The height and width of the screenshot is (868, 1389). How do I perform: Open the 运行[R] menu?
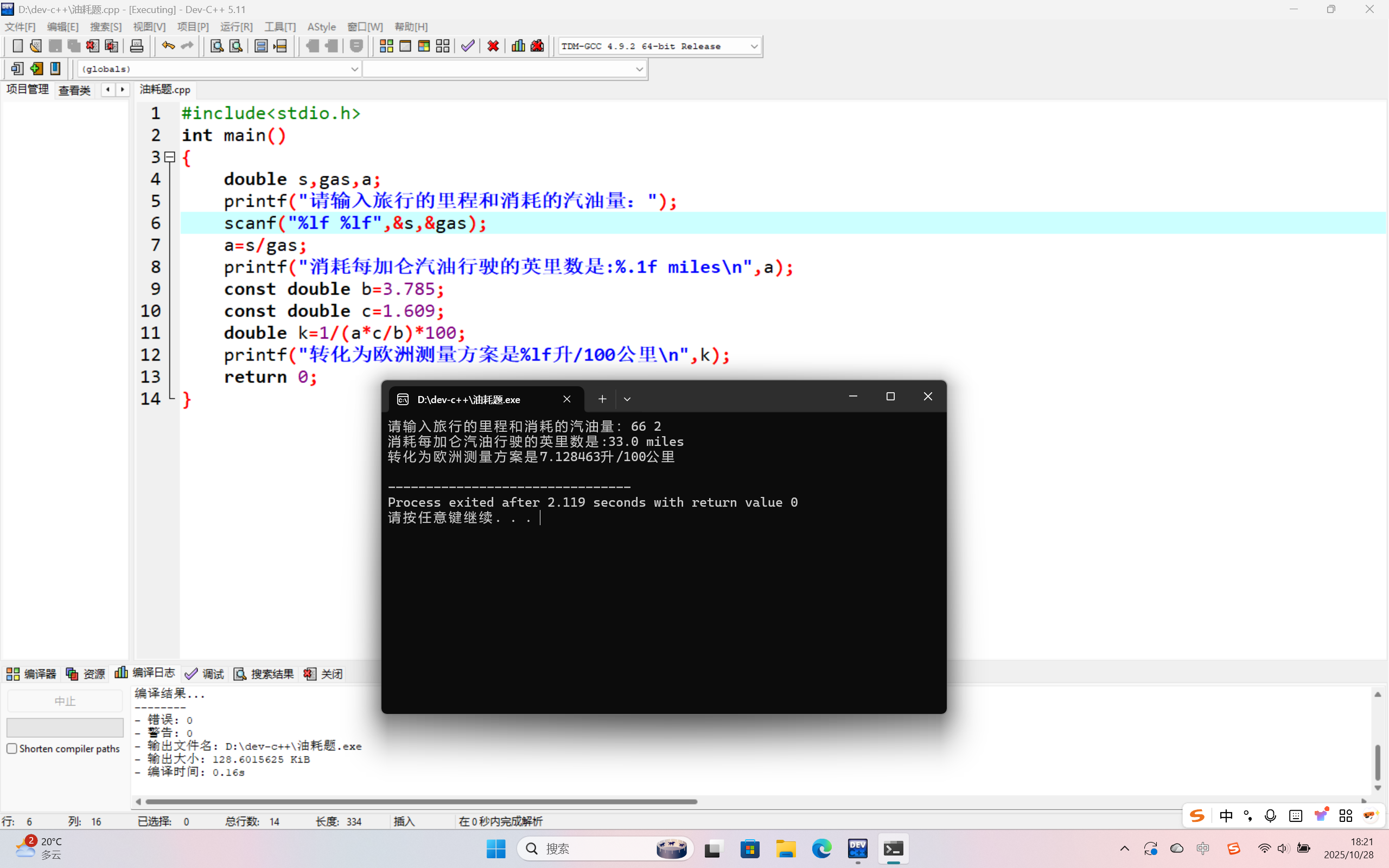[x=236, y=27]
